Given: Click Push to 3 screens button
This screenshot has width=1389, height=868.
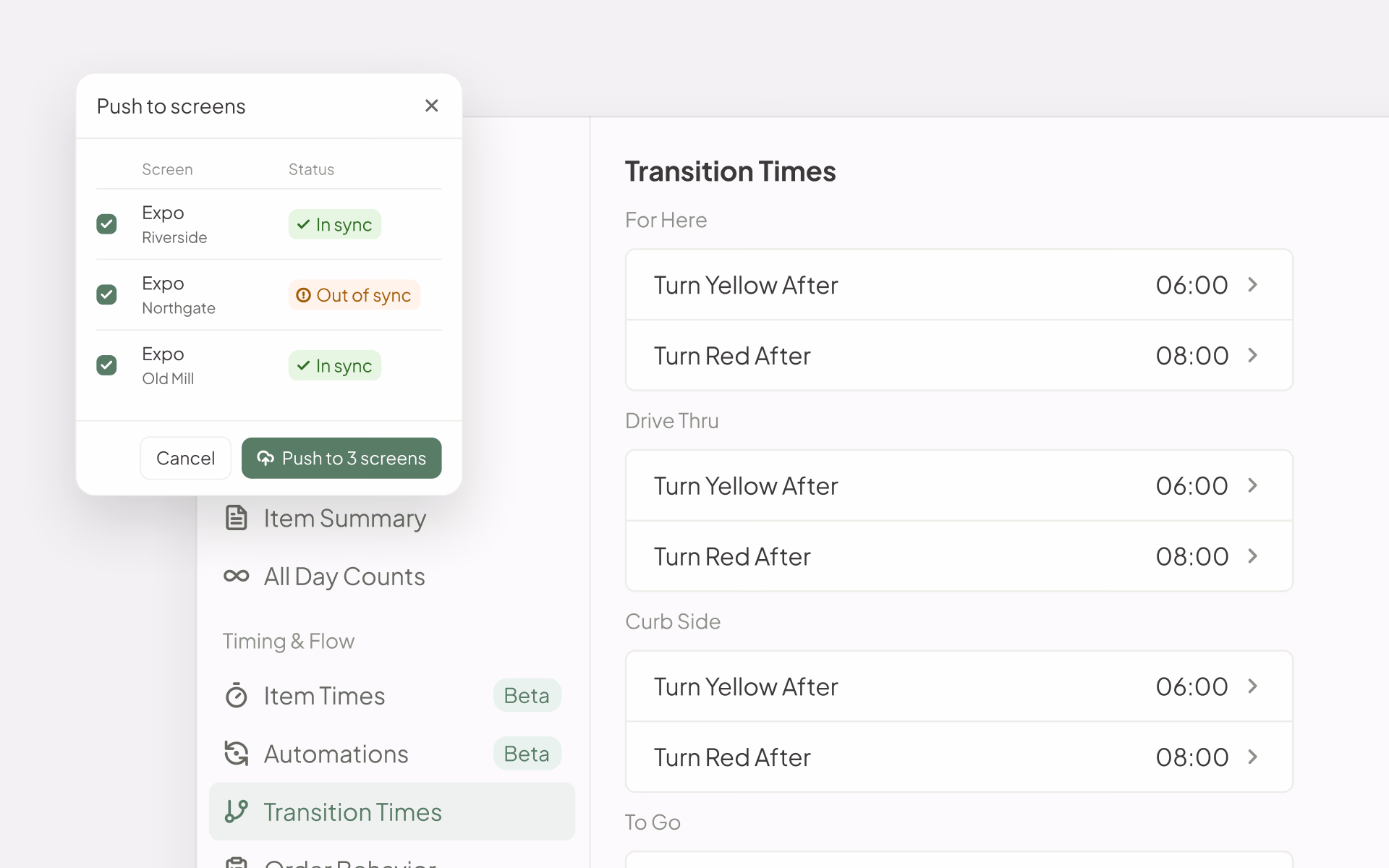Looking at the screenshot, I should tap(341, 458).
